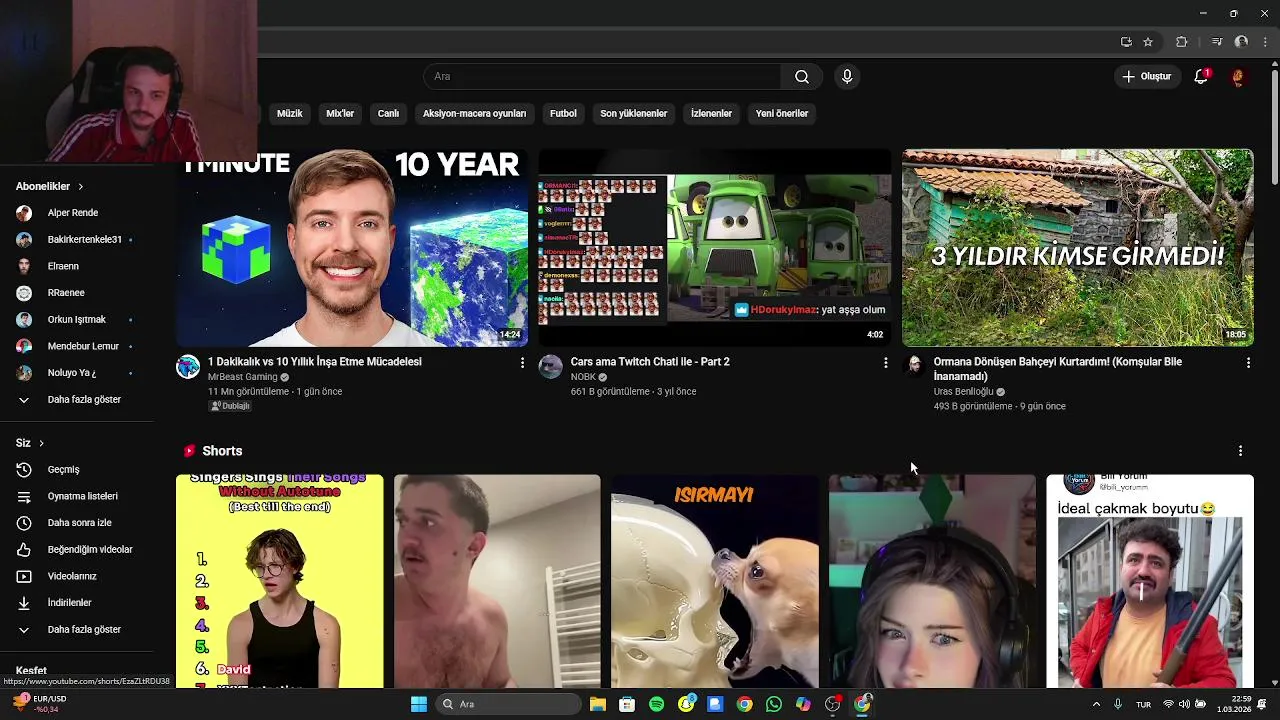Select the Aksiyon-macera oyunları filter chip
The width and height of the screenshot is (1280, 720).
pos(474,114)
